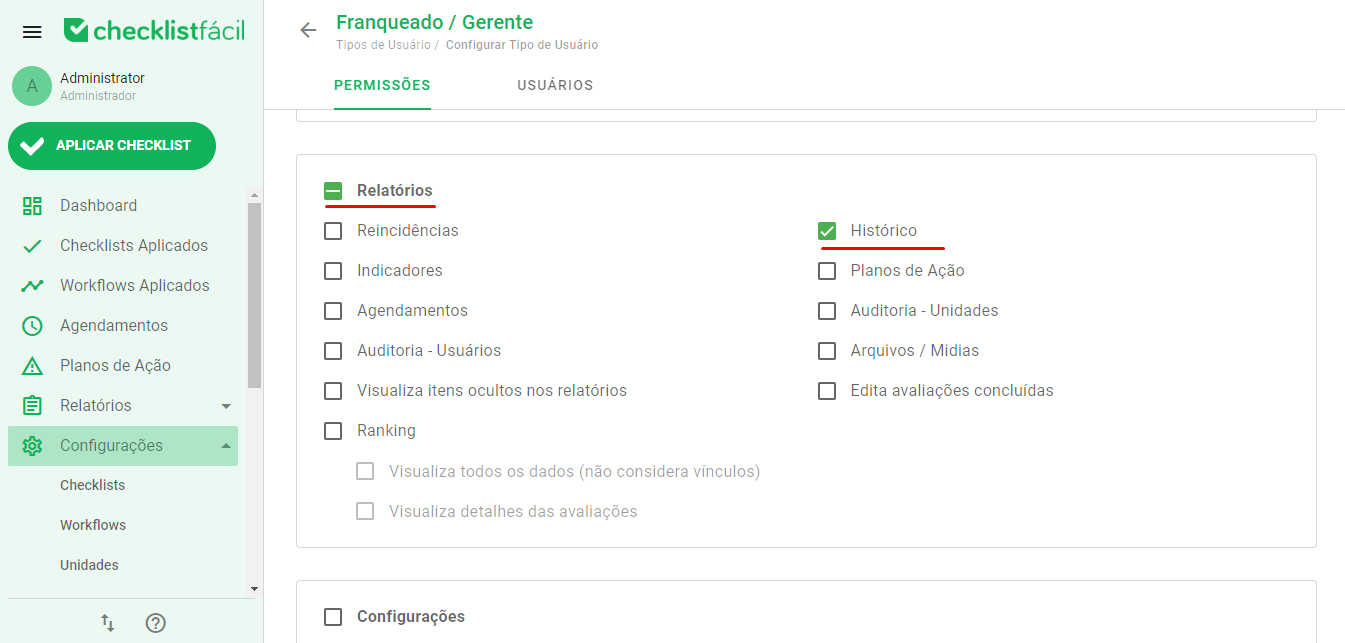Enable the Reincidências permission
The width and height of the screenshot is (1345, 643).
click(x=333, y=230)
